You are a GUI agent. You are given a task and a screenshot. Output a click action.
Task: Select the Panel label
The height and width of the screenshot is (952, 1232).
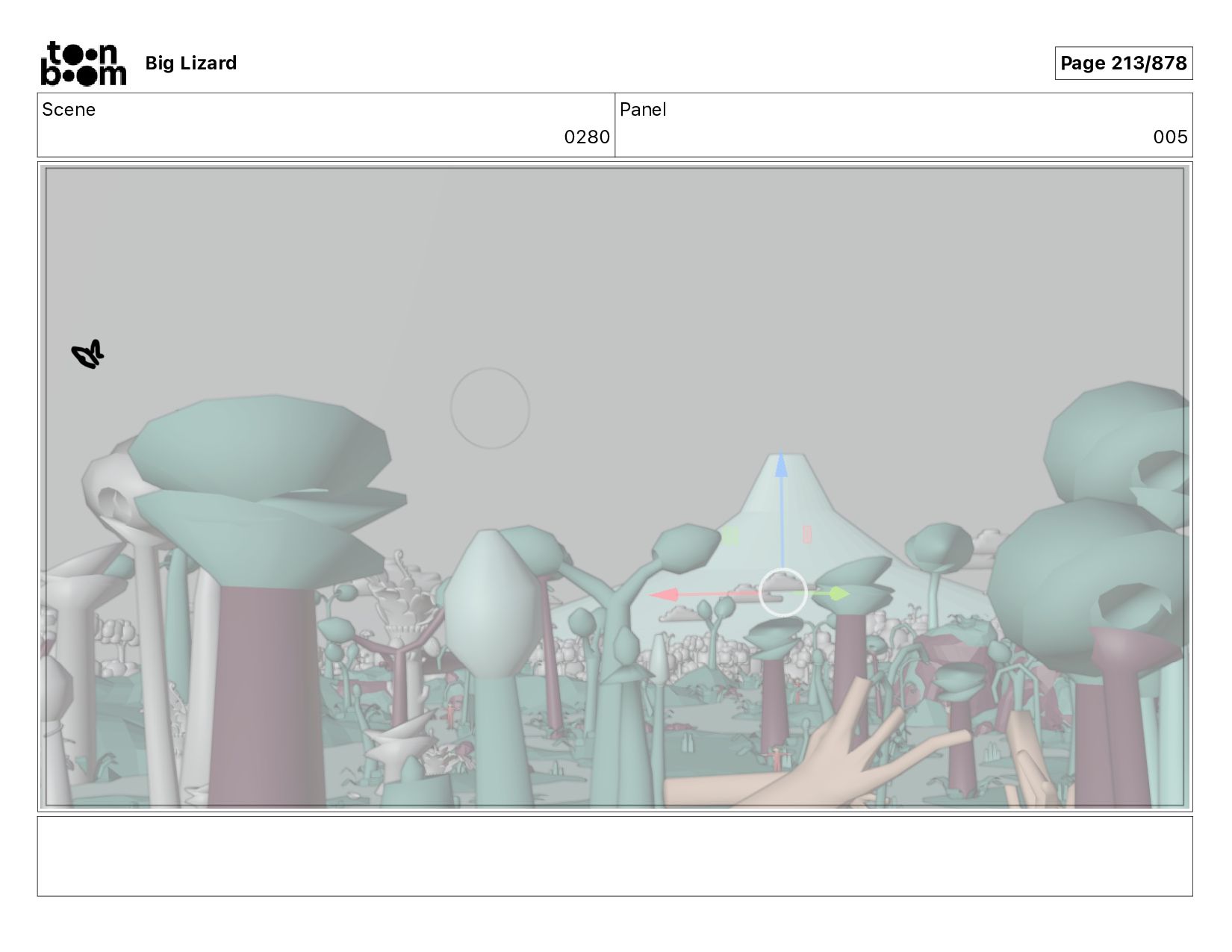click(643, 110)
